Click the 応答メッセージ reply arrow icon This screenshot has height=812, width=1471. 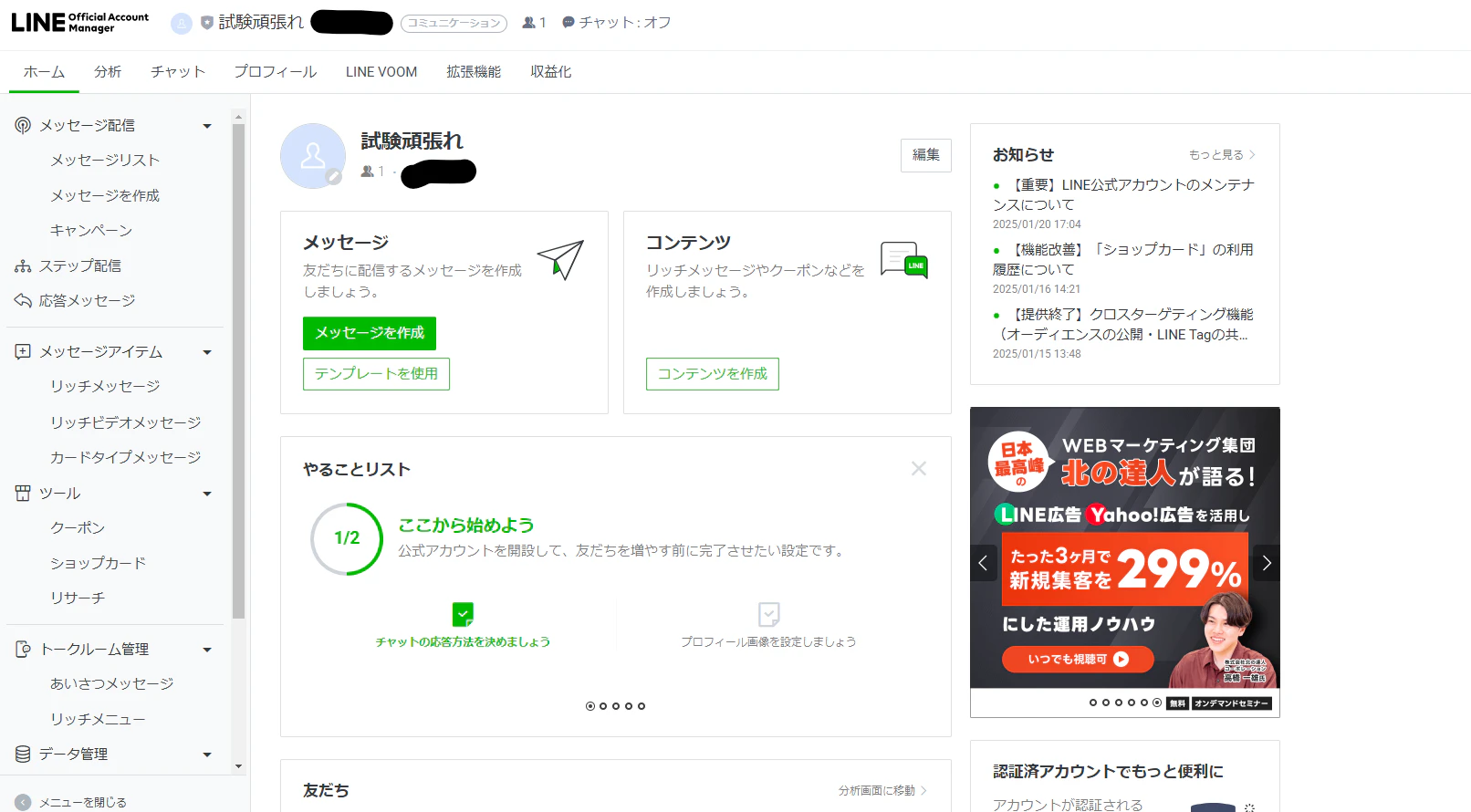(x=23, y=300)
